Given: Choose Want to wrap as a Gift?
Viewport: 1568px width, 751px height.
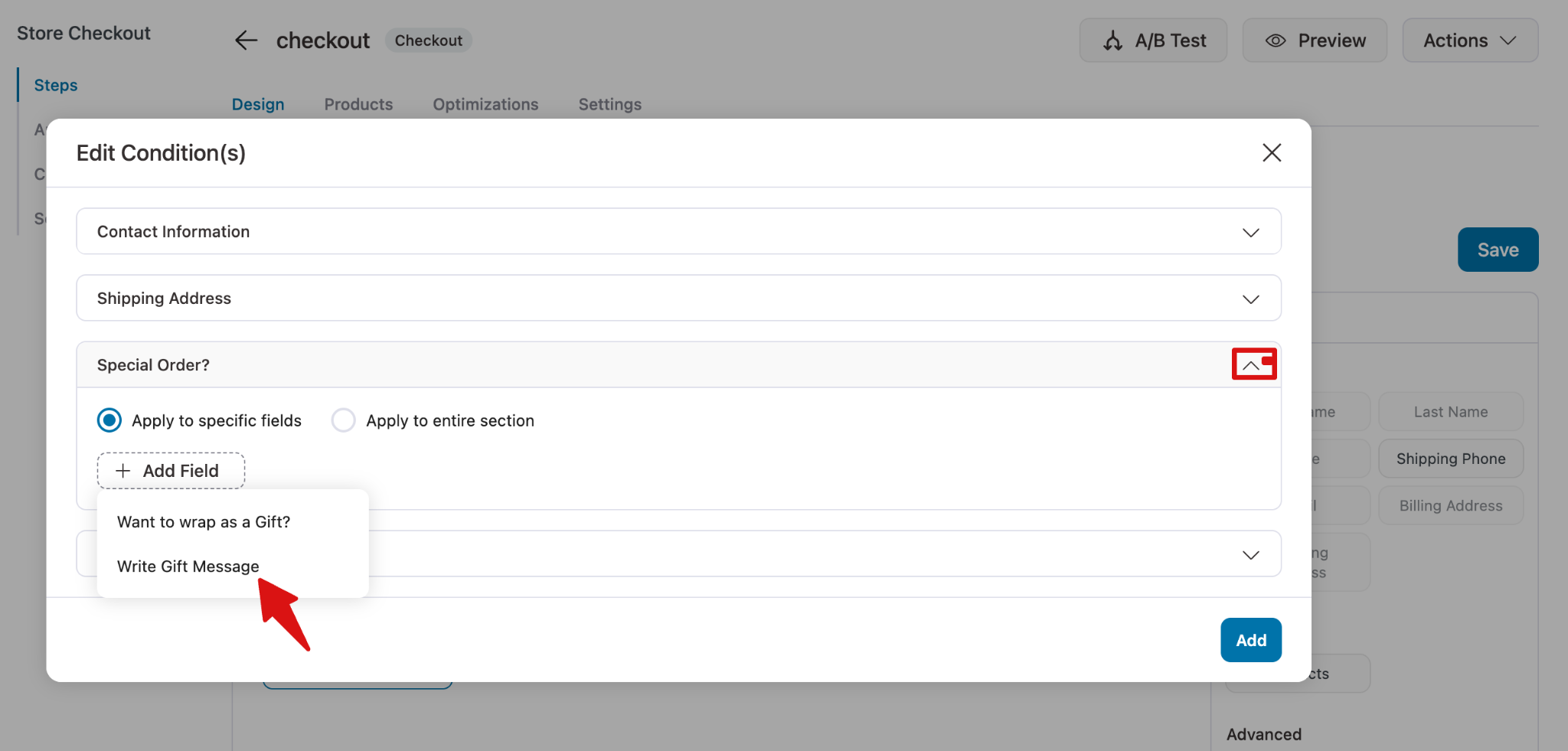Looking at the screenshot, I should click(204, 522).
